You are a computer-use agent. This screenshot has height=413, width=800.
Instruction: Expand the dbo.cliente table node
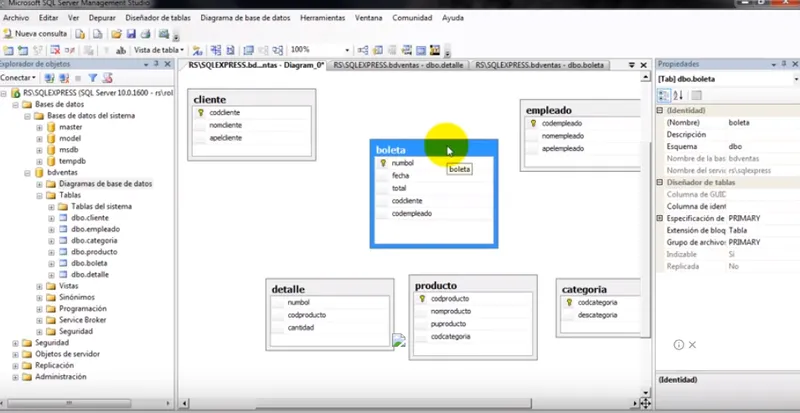(51, 218)
